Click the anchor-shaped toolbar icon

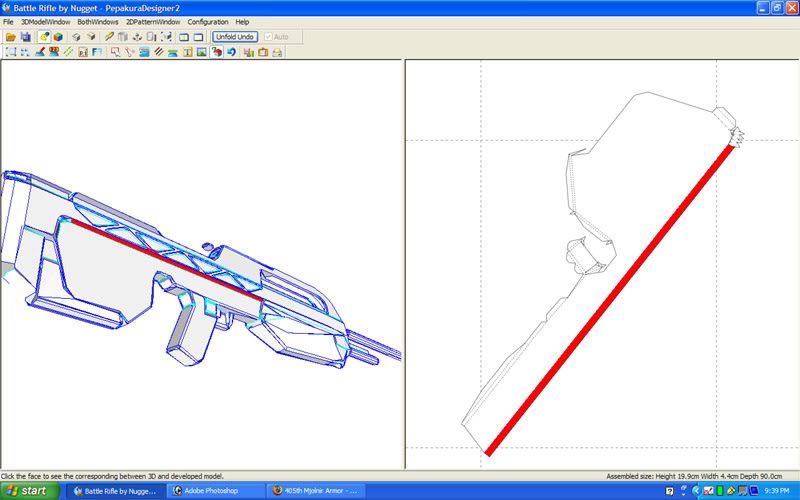click(x=137, y=37)
